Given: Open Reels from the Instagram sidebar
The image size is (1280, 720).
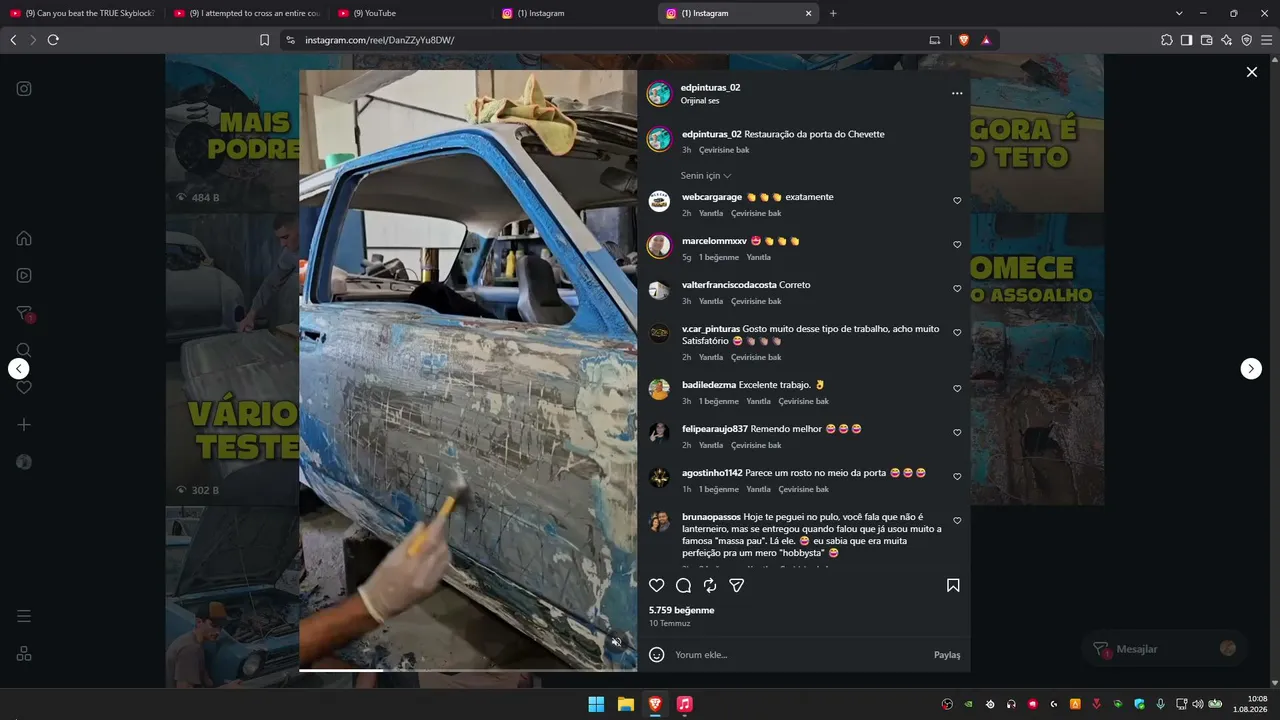Looking at the screenshot, I should tap(24, 275).
